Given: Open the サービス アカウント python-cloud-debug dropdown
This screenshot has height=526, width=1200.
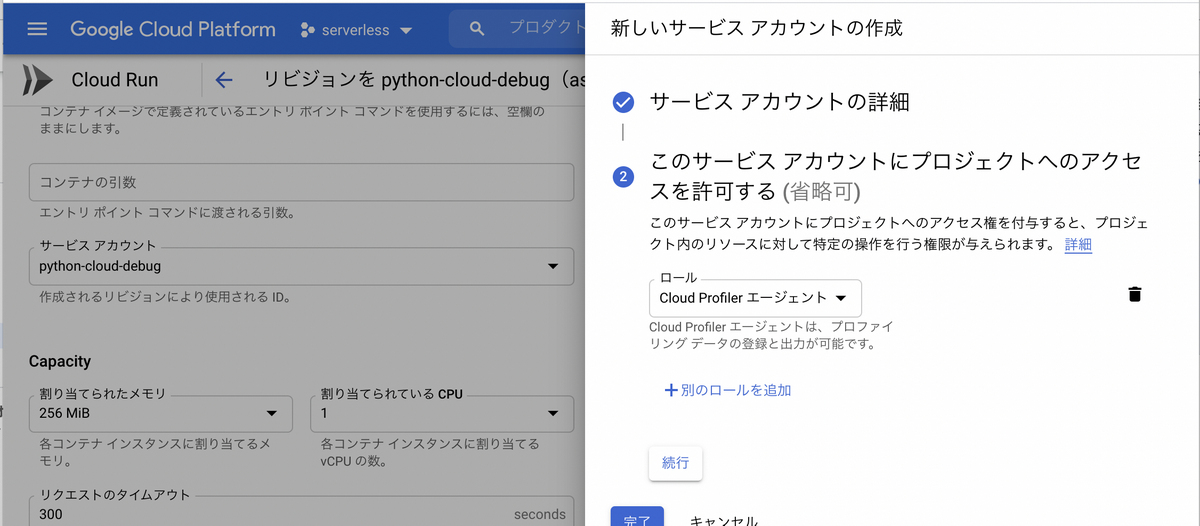Looking at the screenshot, I should (301, 266).
